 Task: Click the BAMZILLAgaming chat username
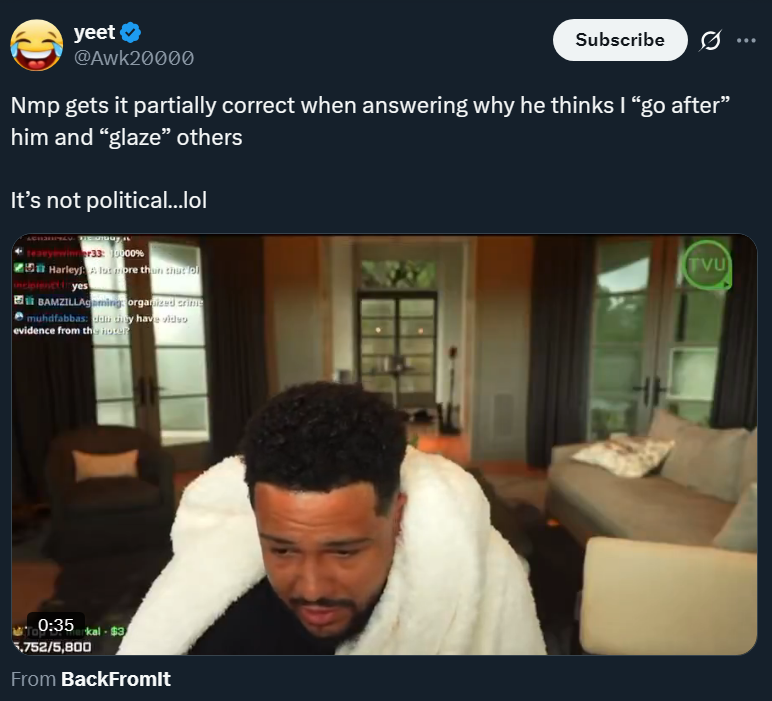coord(81,302)
